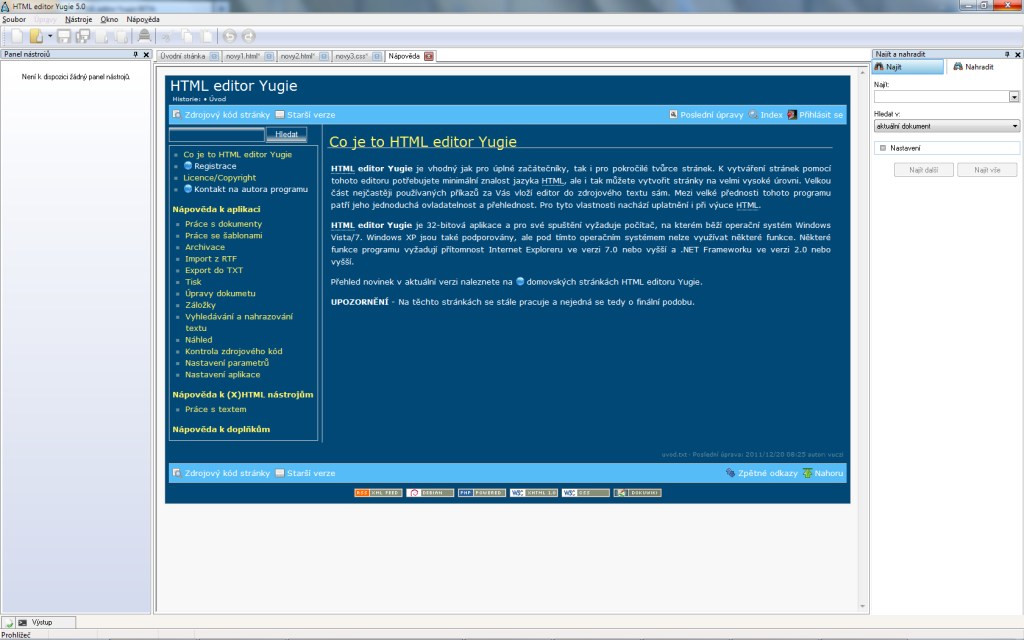
Task: Click the Debian badge in footer
Action: click(430, 492)
